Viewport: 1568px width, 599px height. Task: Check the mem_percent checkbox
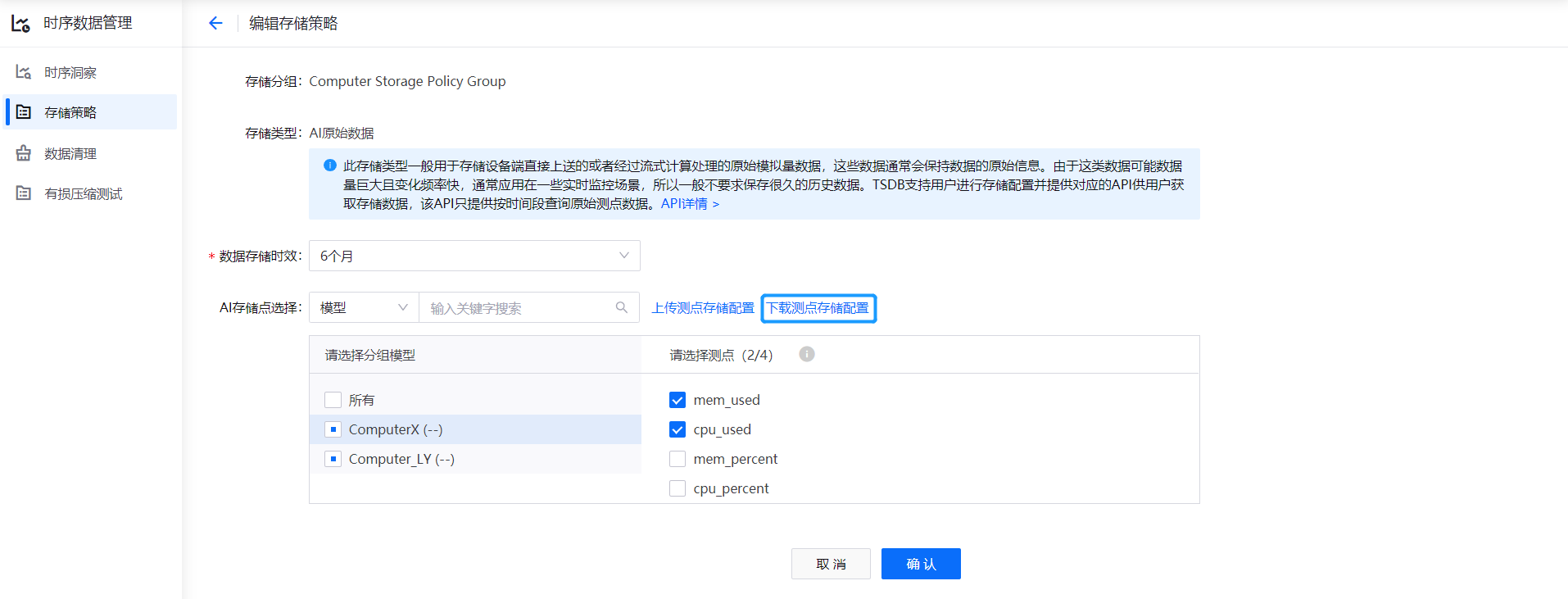678,459
